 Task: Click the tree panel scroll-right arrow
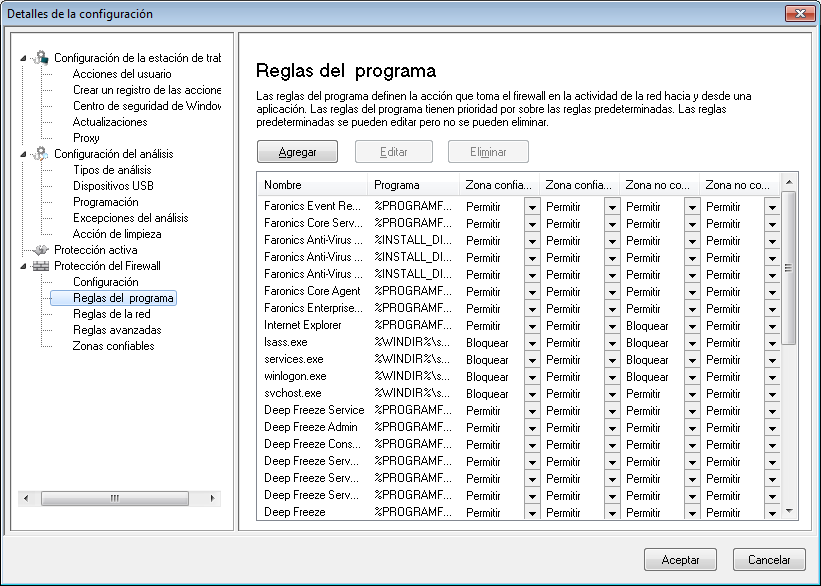tap(212, 498)
